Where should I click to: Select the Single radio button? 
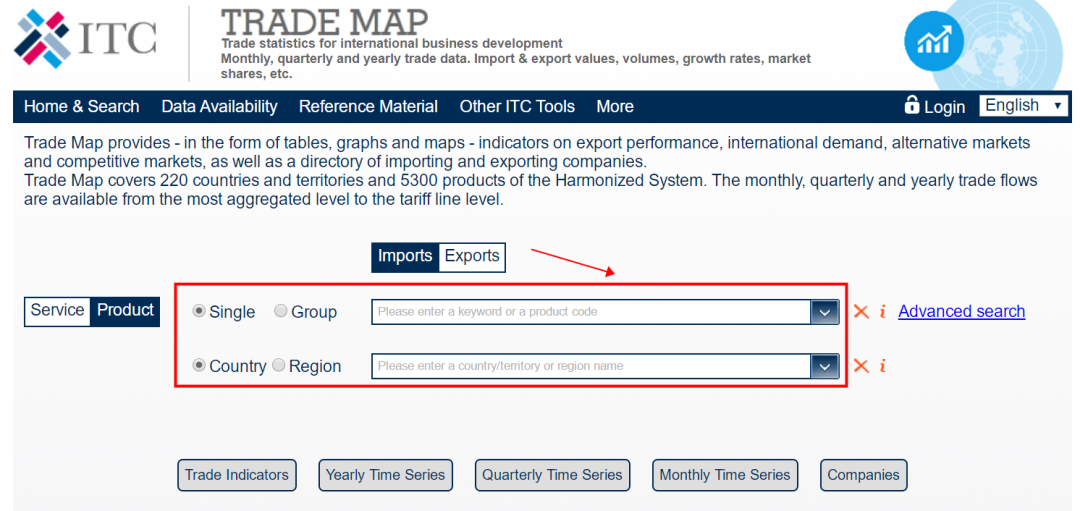coord(199,311)
